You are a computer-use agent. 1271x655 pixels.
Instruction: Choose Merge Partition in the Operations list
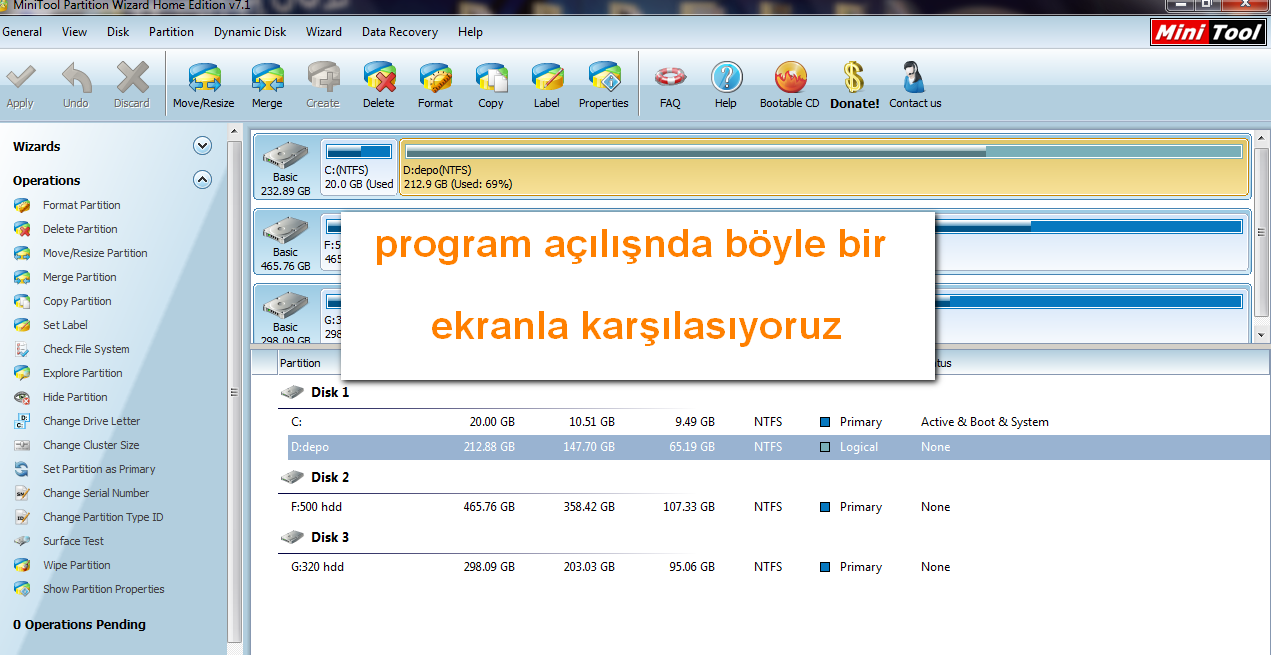[x=79, y=277]
